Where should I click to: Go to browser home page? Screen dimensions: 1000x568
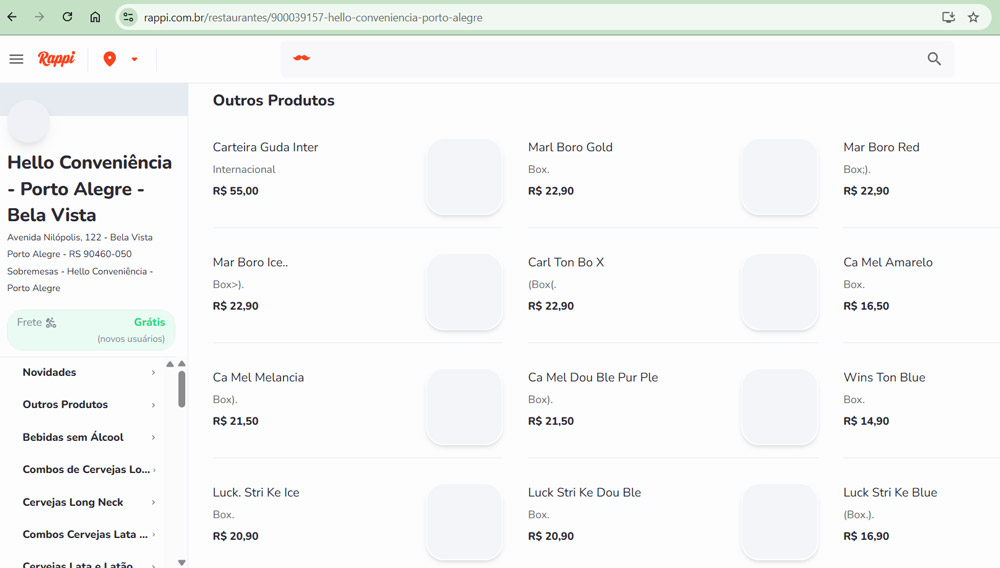tap(95, 17)
